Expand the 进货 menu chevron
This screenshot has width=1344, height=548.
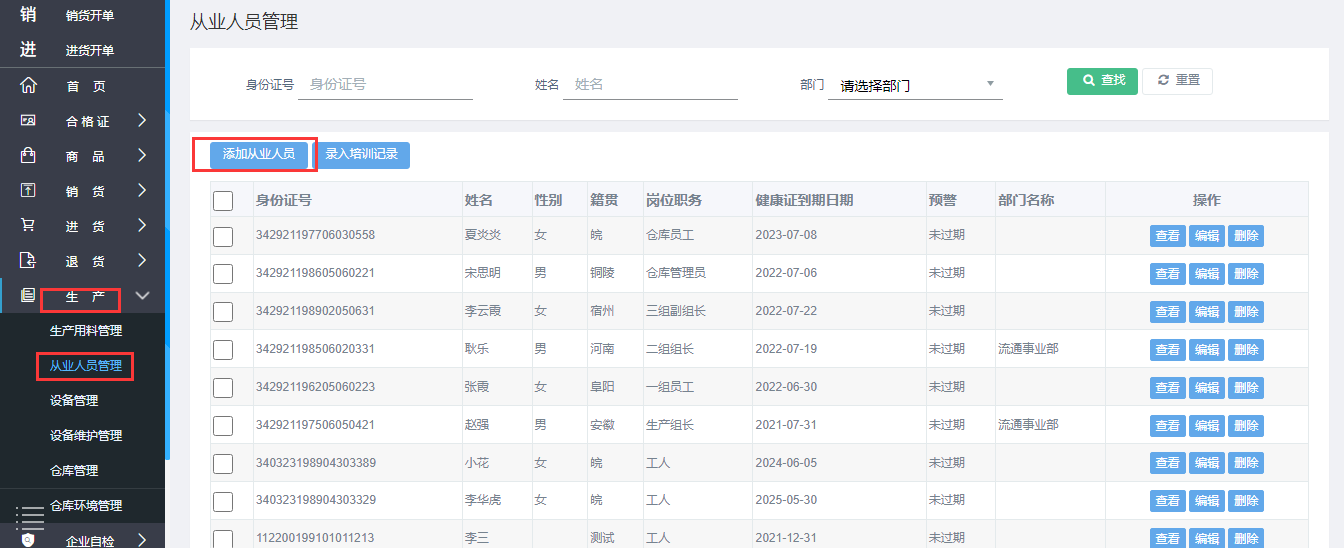(x=142, y=225)
